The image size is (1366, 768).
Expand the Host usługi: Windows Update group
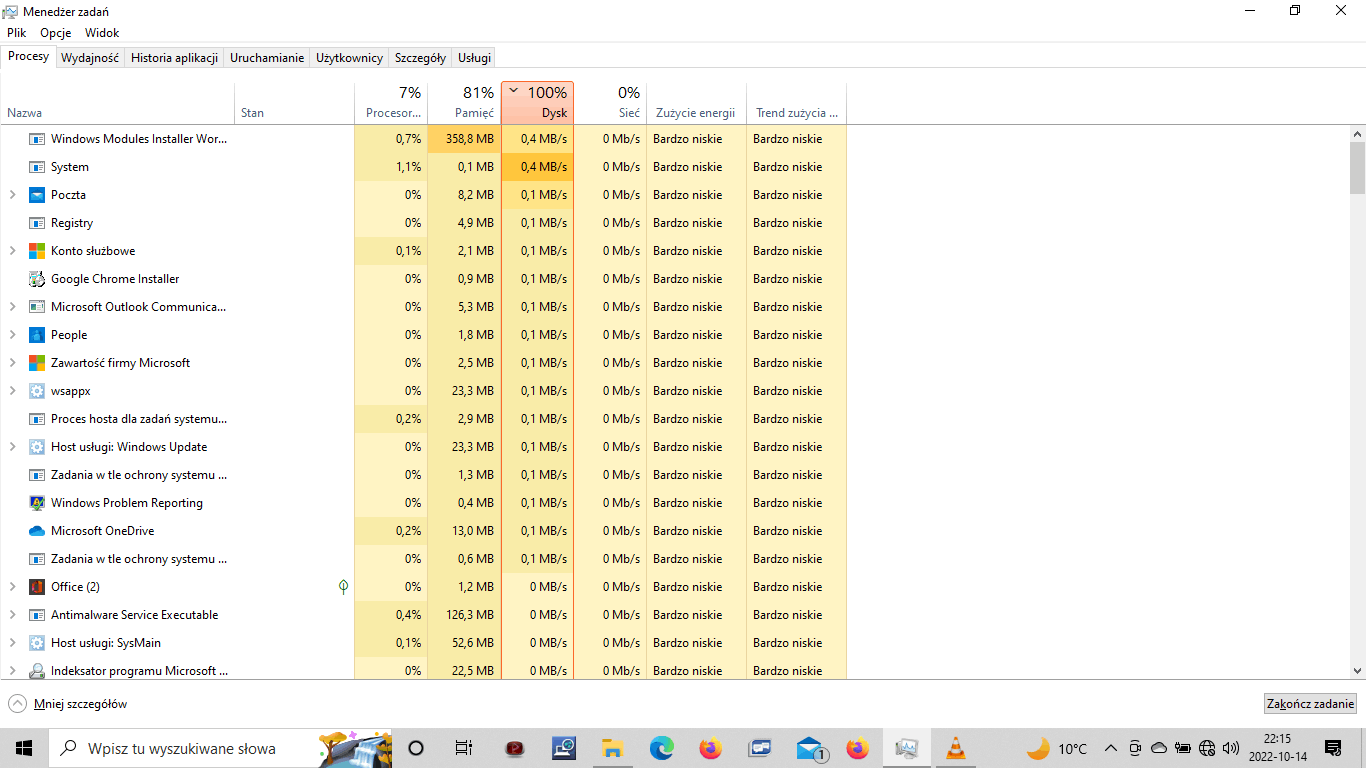coord(12,447)
